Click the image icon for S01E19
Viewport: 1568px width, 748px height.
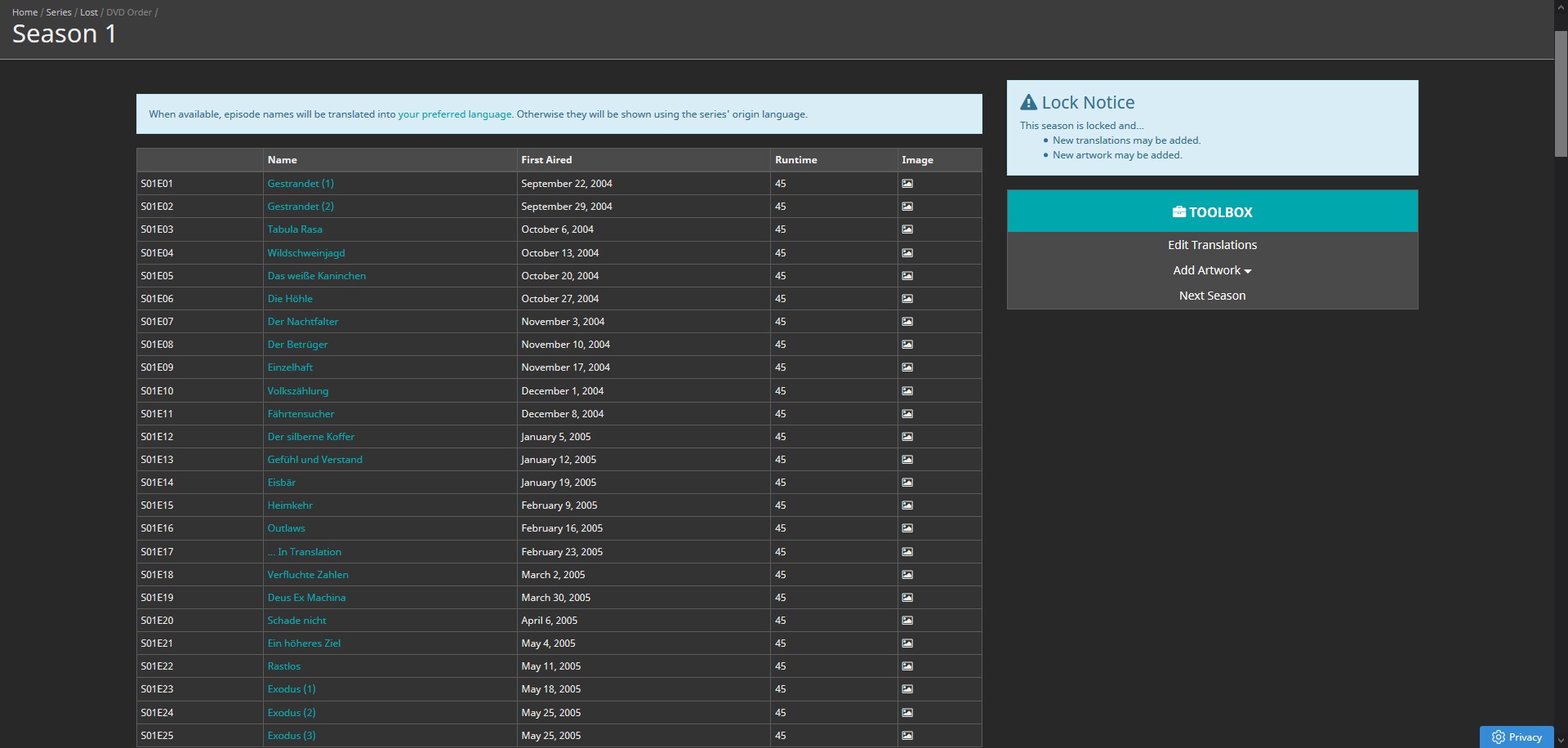(x=907, y=598)
